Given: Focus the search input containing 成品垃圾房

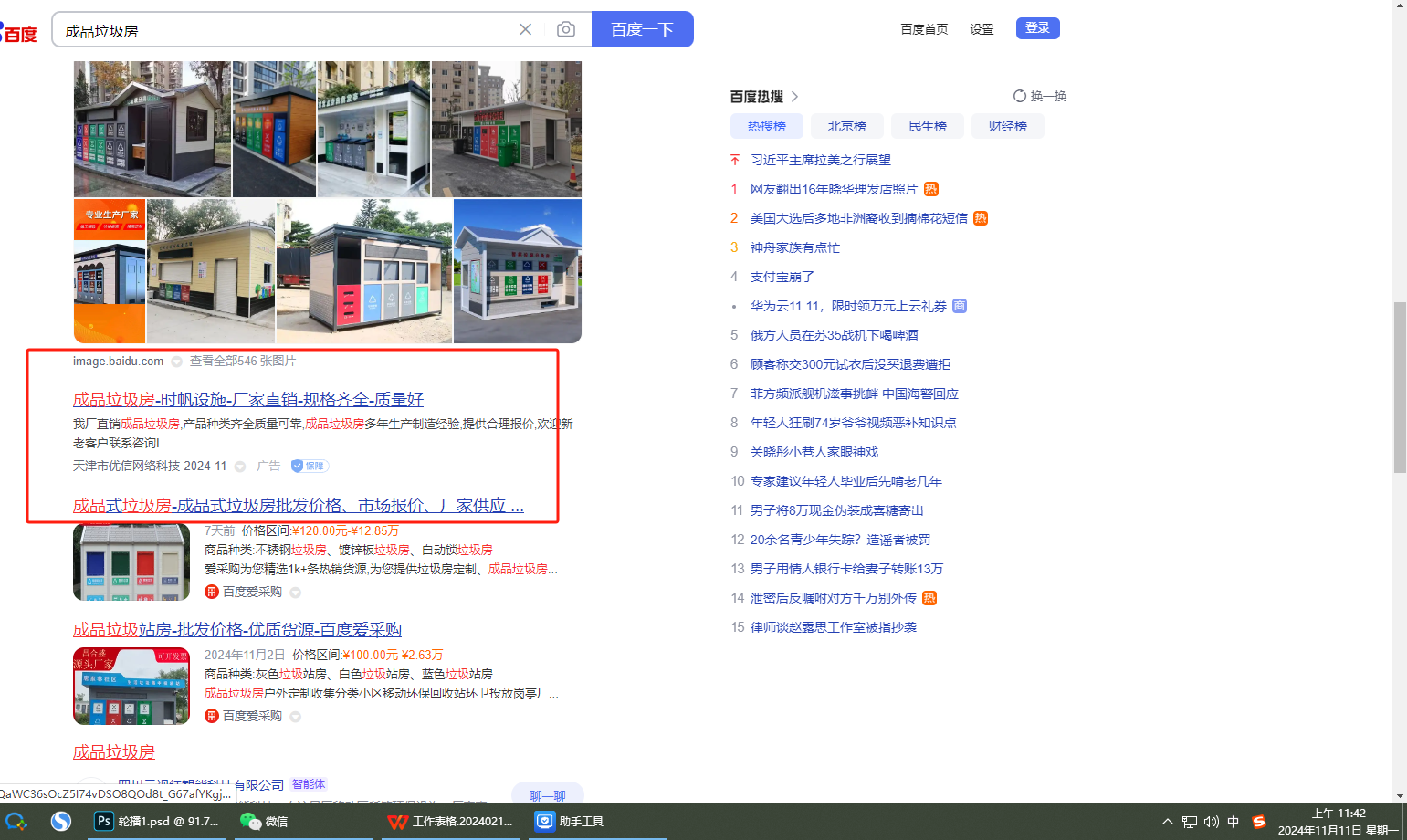Looking at the screenshot, I should point(283,30).
